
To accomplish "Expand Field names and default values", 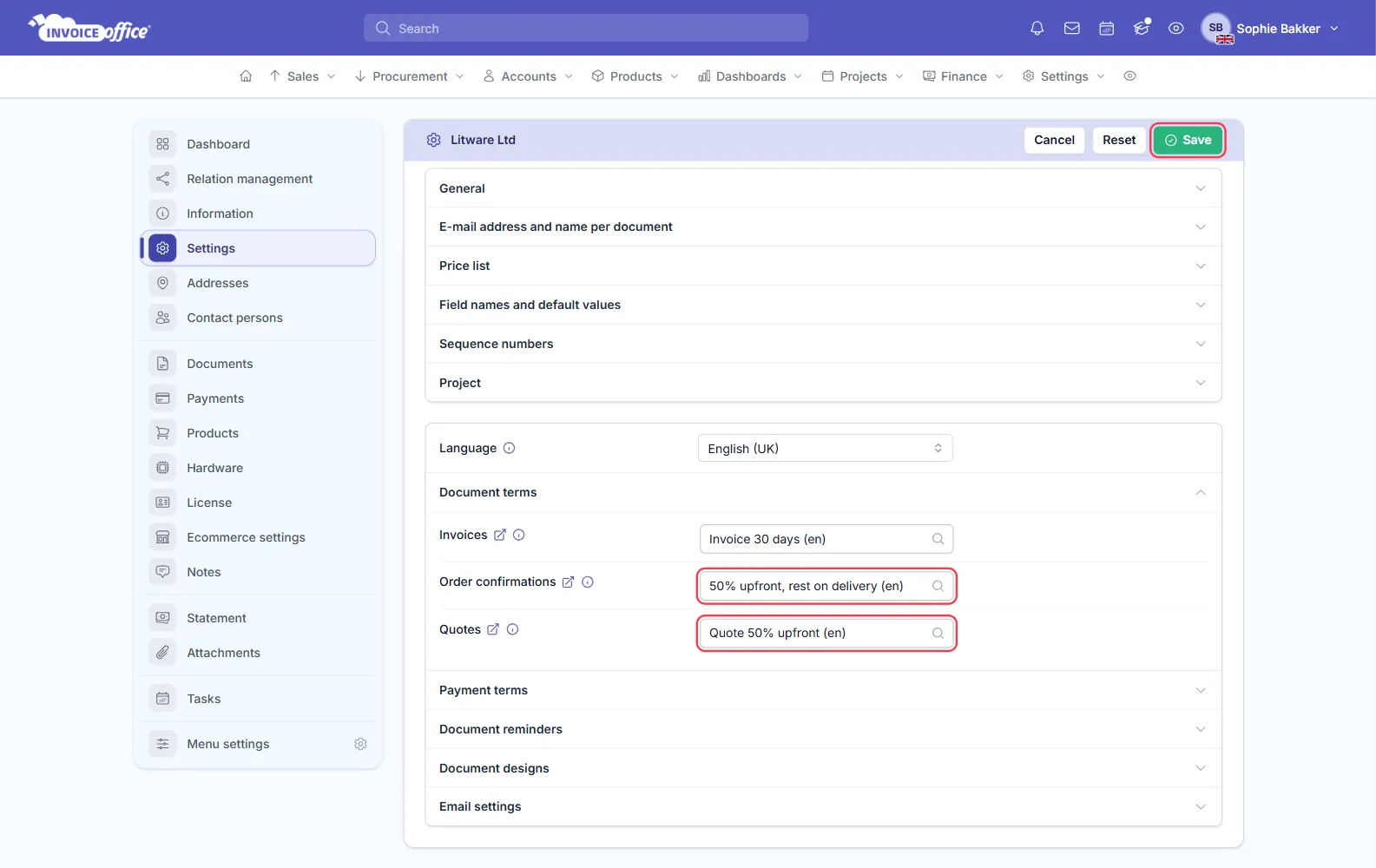I will pyautogui.click(x=823, y=305).
